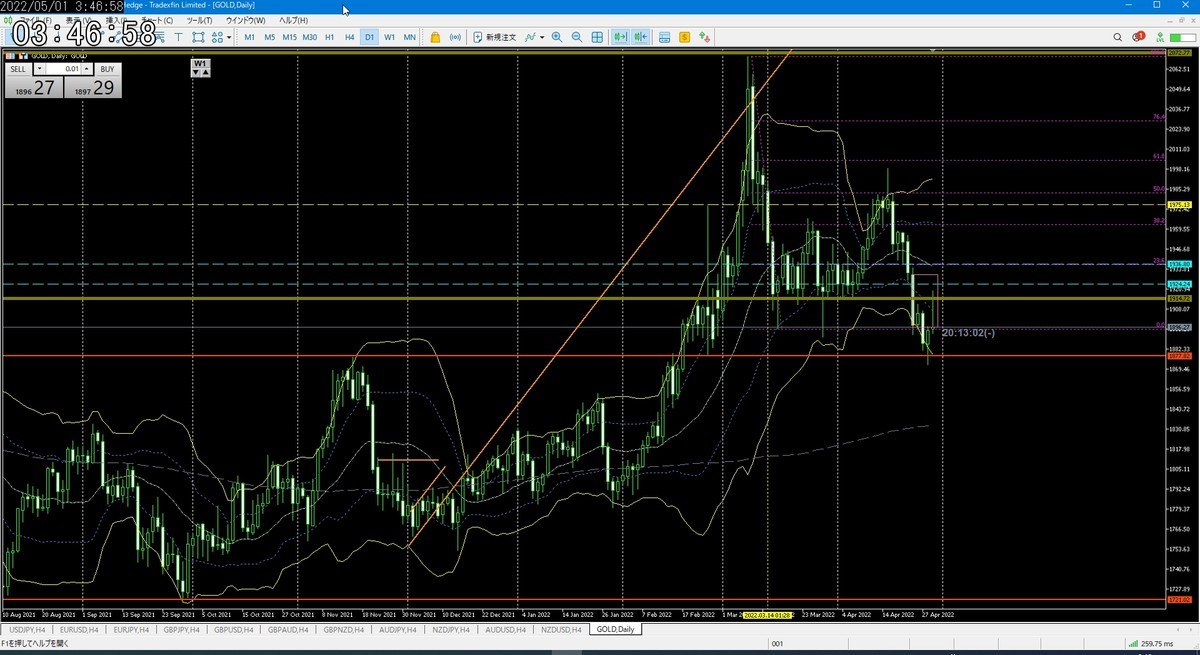Click the cyan 1924.24 price label

pos(1180,284)
